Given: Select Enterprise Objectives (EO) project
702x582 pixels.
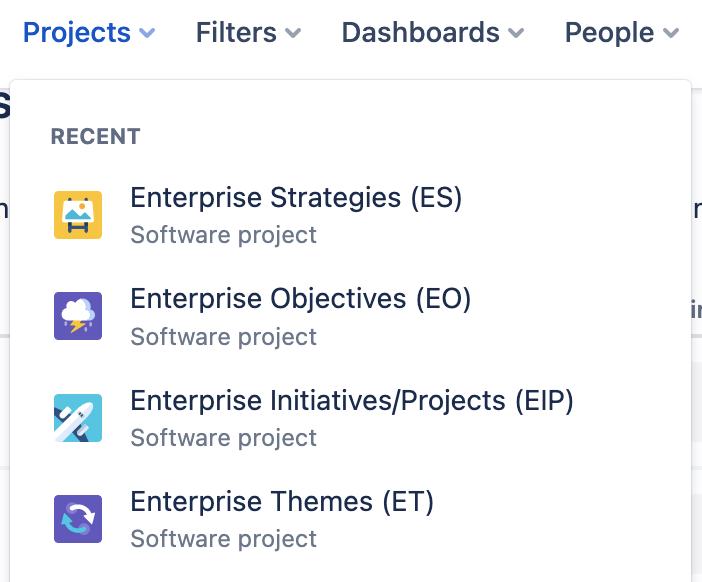Looking at the screenshot, I should [350, 317].
